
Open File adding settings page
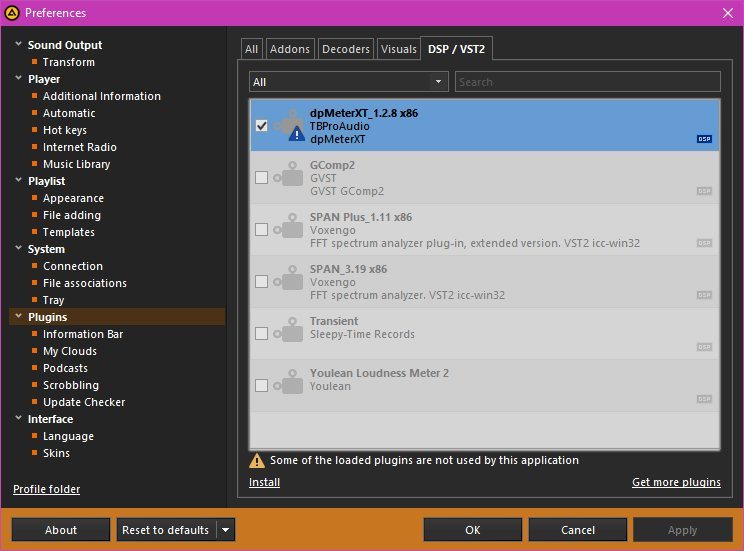click(72, 215)
